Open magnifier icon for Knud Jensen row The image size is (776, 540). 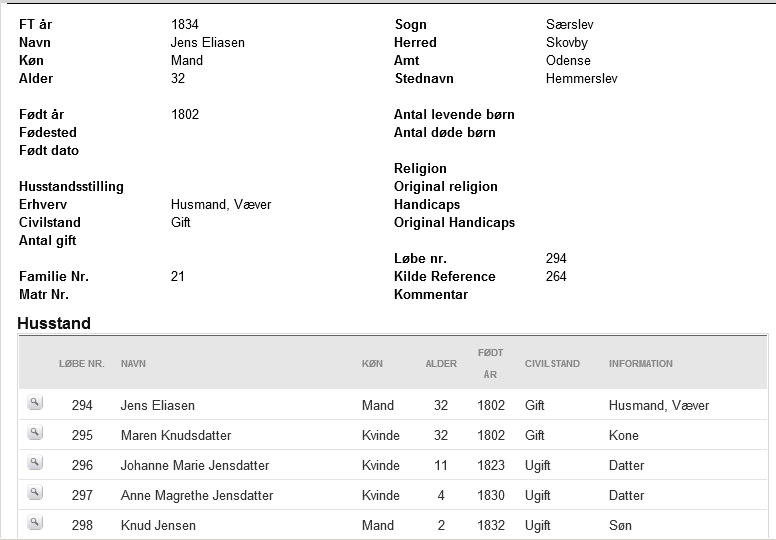35,523
